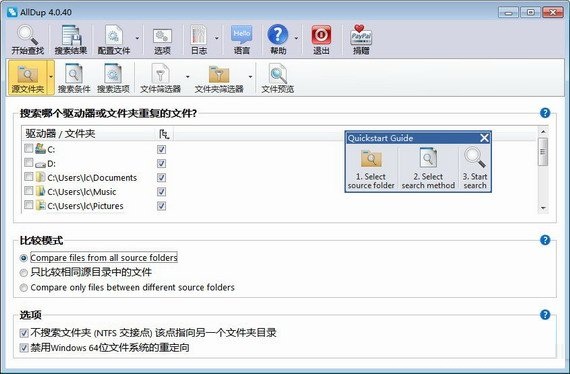This screenshot has width=570, height=374.
Task: Check the C:\Users\lc\Documents folder checkbox
Action: 28,176
